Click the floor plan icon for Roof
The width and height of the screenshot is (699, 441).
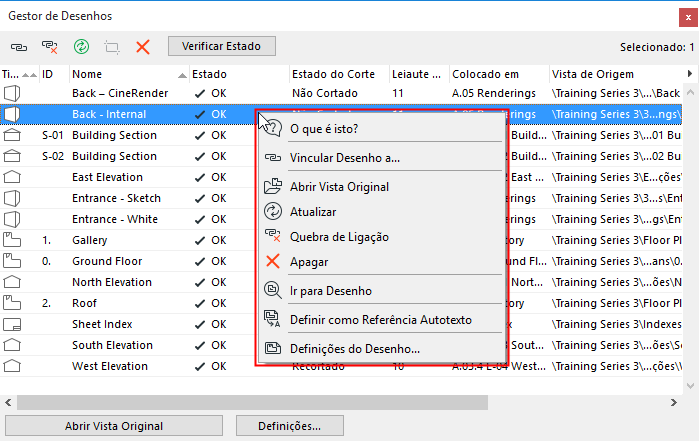coord(12,303)
